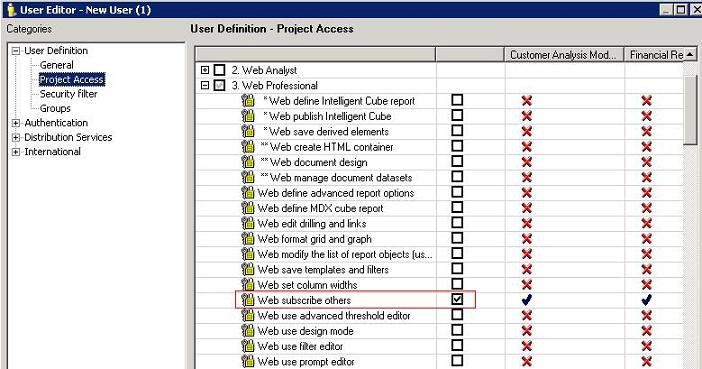
Task: Click privilege icon for Web document design
Action: (x=248, y=162)
